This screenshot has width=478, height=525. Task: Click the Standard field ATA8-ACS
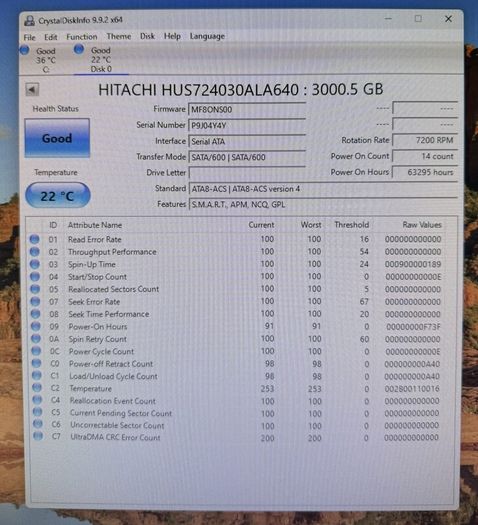point(323,189)
